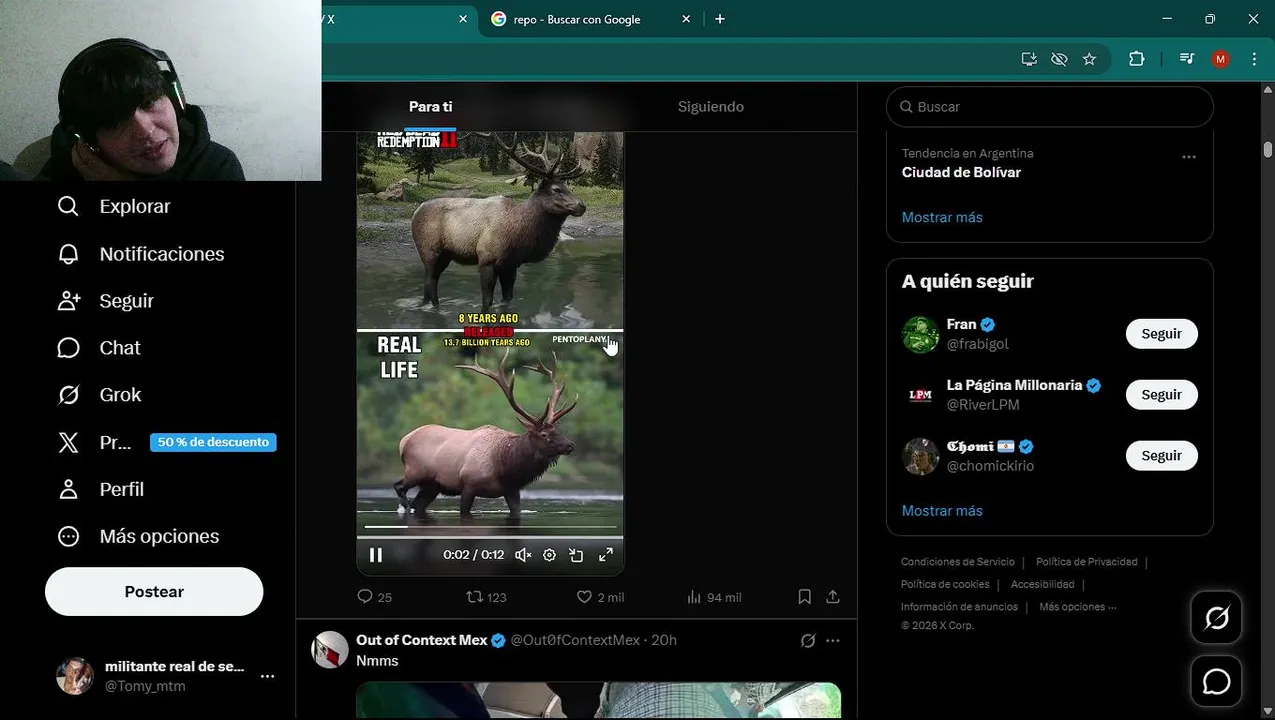
Task: Open Condiciones de Servicio link
Action: pyautogui.click(x=957, y=562)
